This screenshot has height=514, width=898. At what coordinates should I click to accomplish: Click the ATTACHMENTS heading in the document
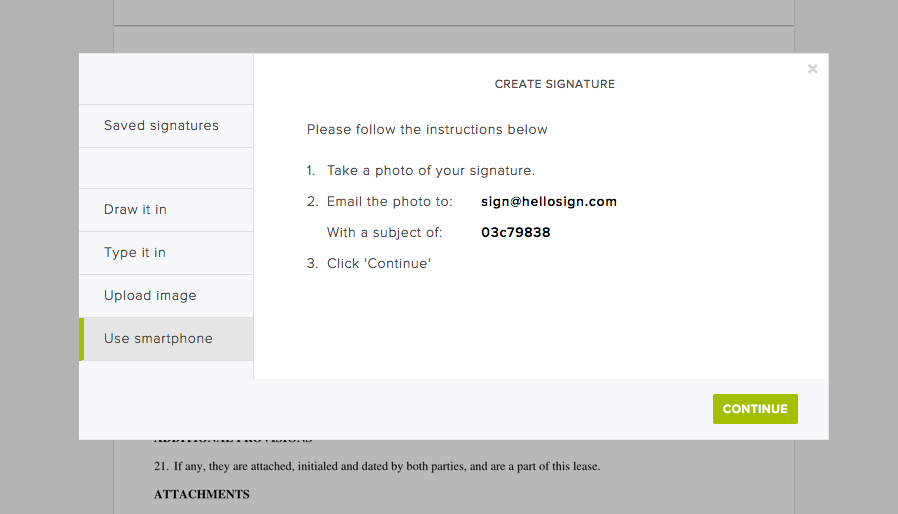202,494
